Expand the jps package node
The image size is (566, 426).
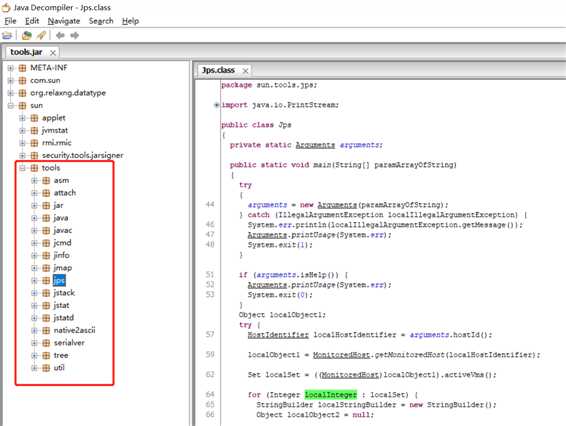34,281
